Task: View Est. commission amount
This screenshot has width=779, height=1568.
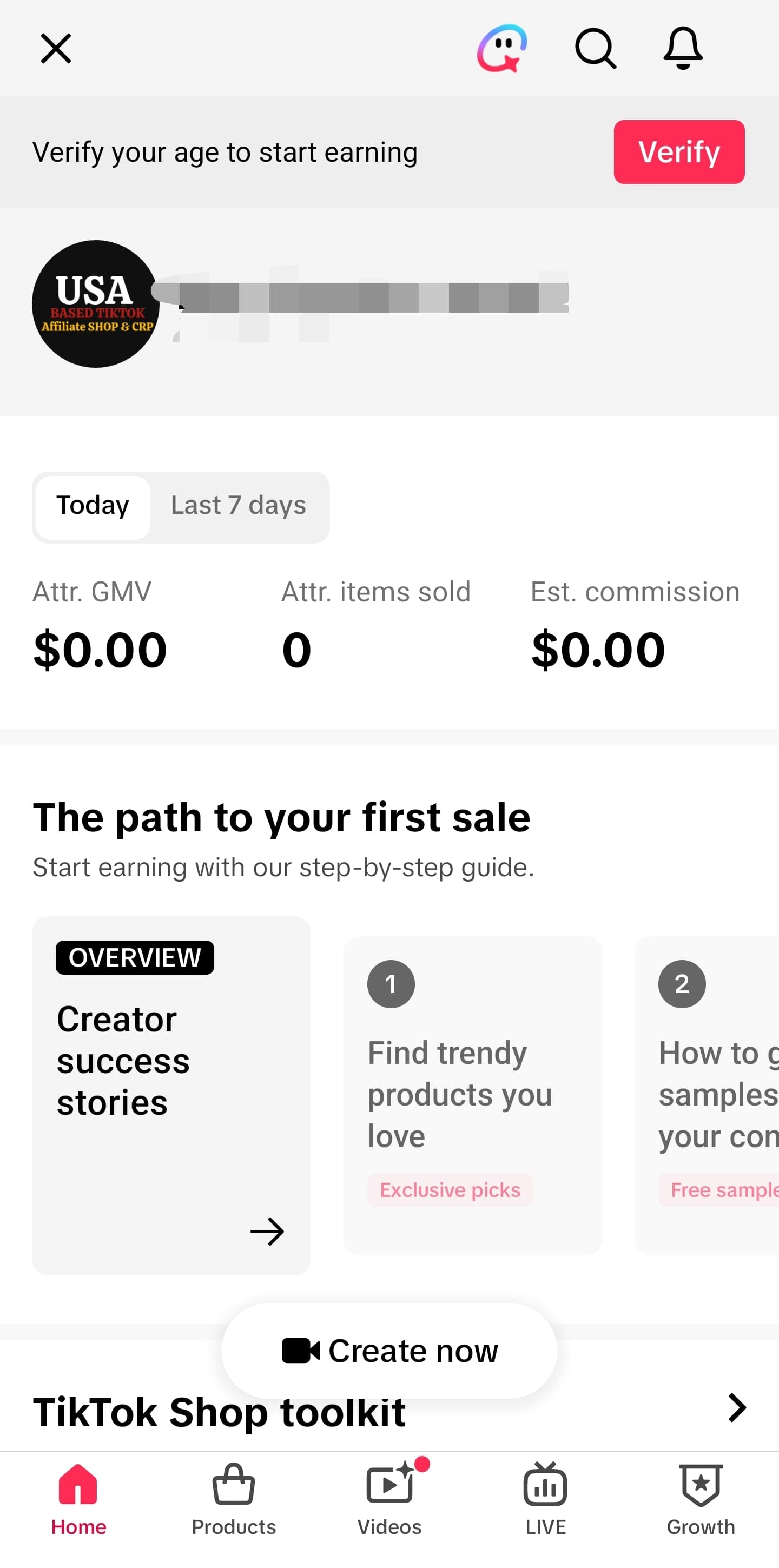Action: [598, 650]
